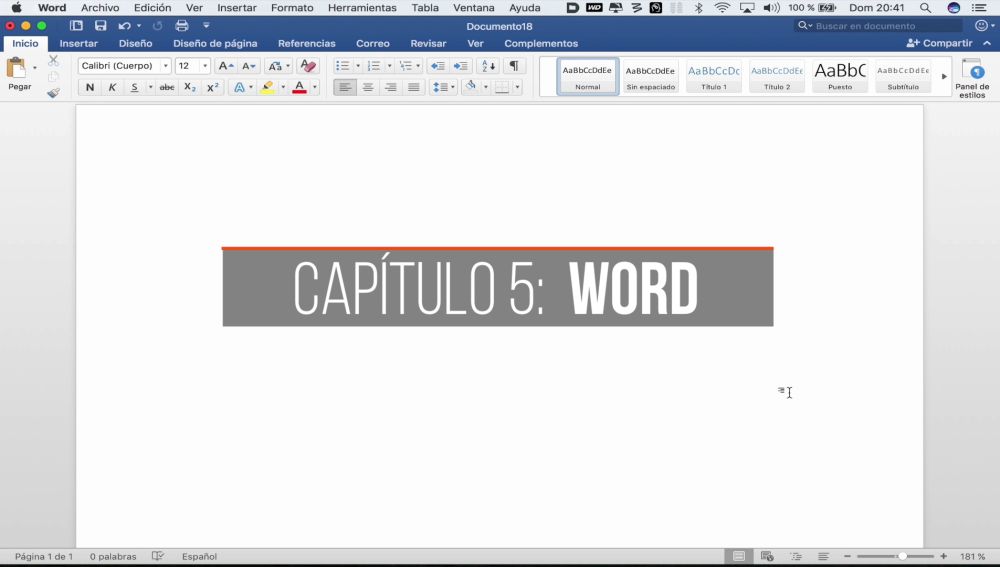Image resolution: width=1000 pixels, height=567 pixels.
Task: Decrease font size with the small A icon
Action: 249,66
